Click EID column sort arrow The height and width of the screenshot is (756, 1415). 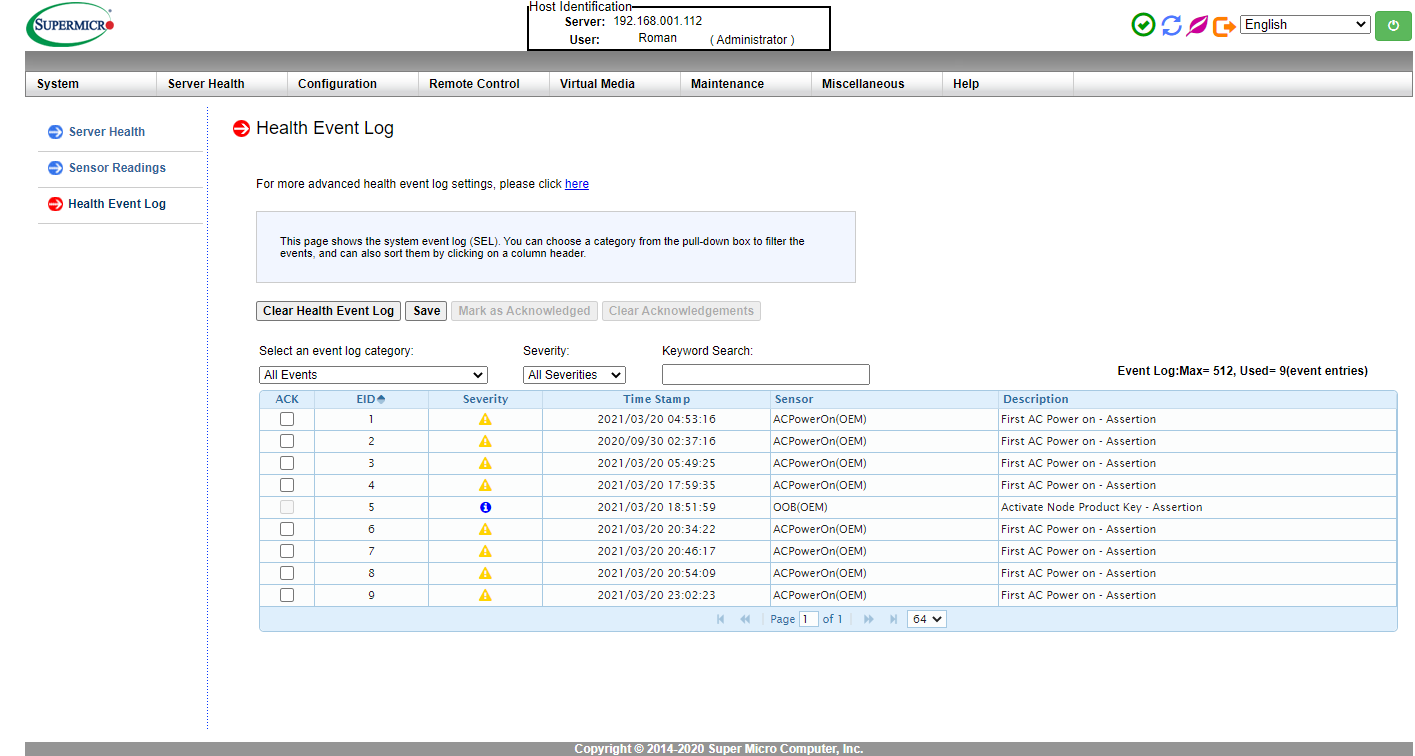381,399
